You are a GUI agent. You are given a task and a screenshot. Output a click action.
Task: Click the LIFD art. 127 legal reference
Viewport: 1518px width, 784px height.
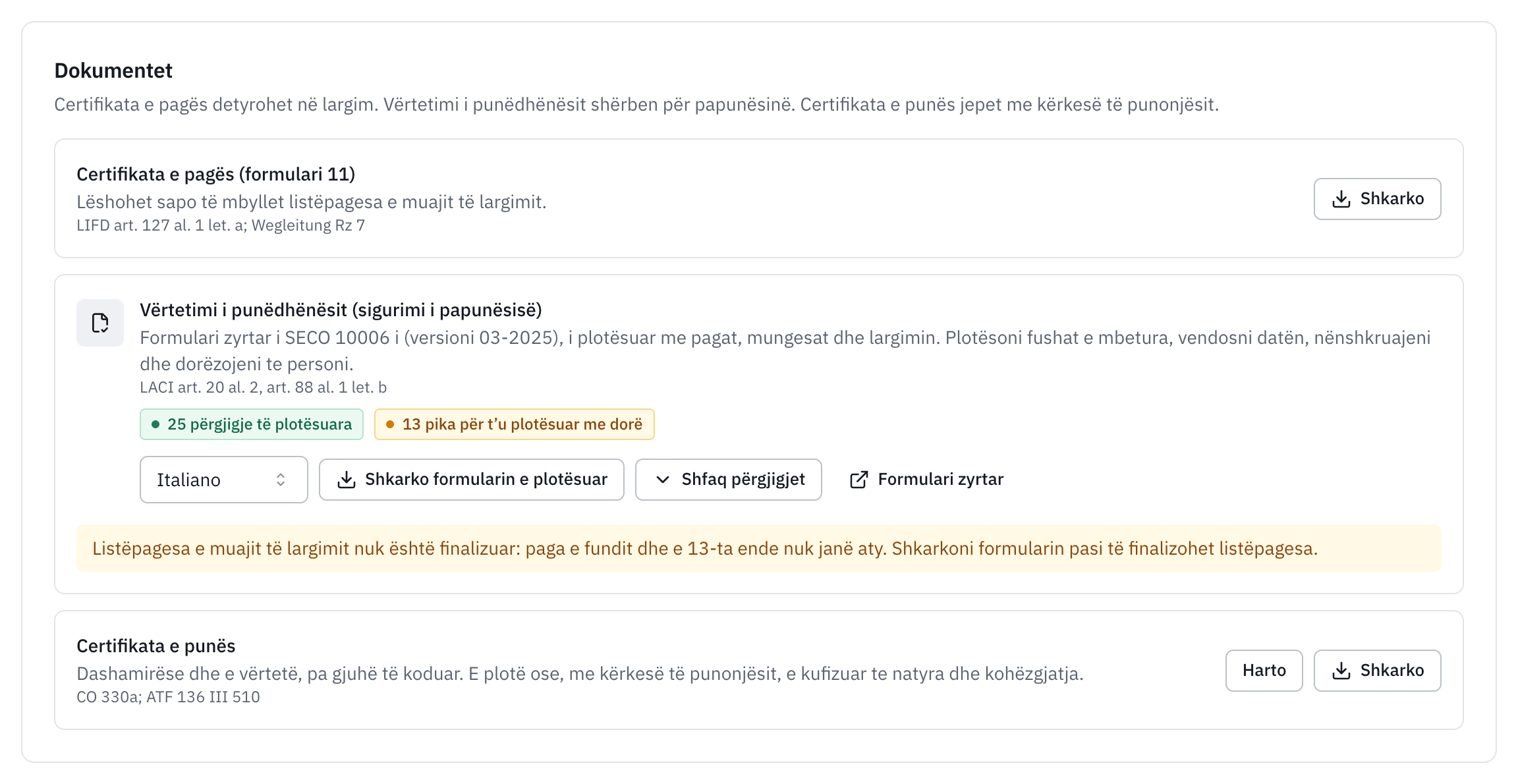pos(221,225)
